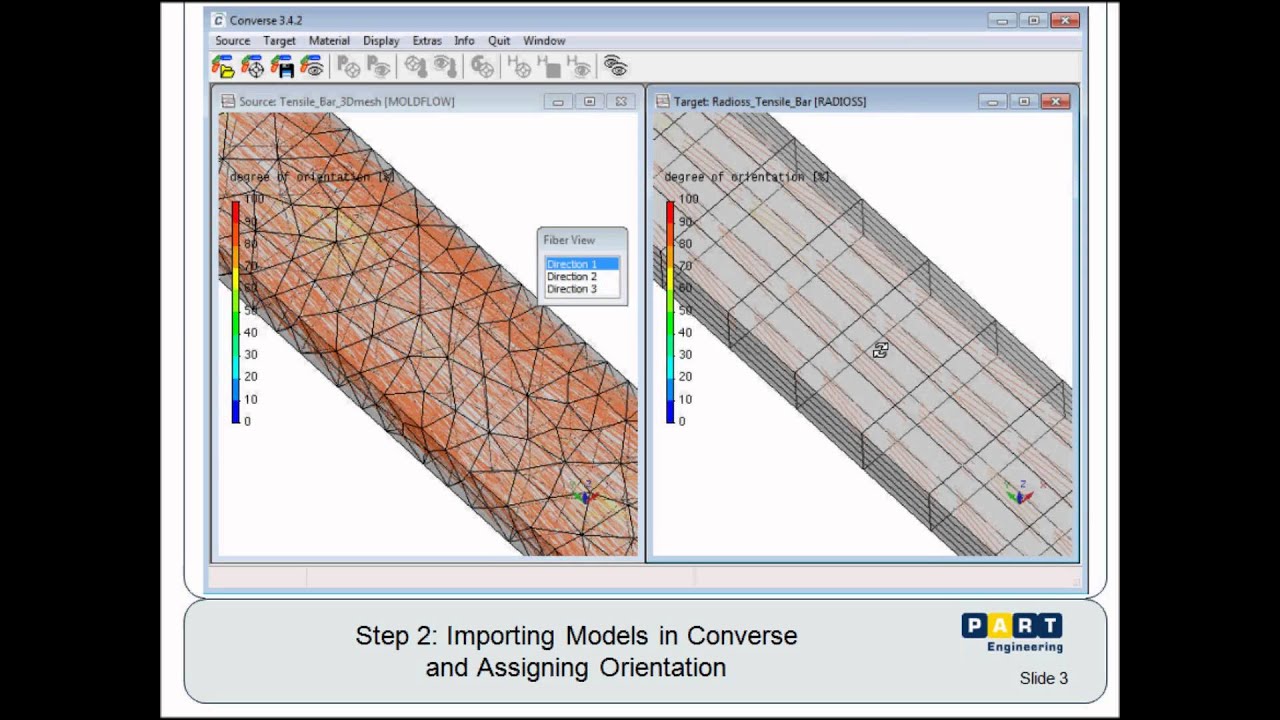Click the grayed thermometer crosshair mapping icon
The width and height of the screenshot is (1280, 720).
(x=415, y=67)
